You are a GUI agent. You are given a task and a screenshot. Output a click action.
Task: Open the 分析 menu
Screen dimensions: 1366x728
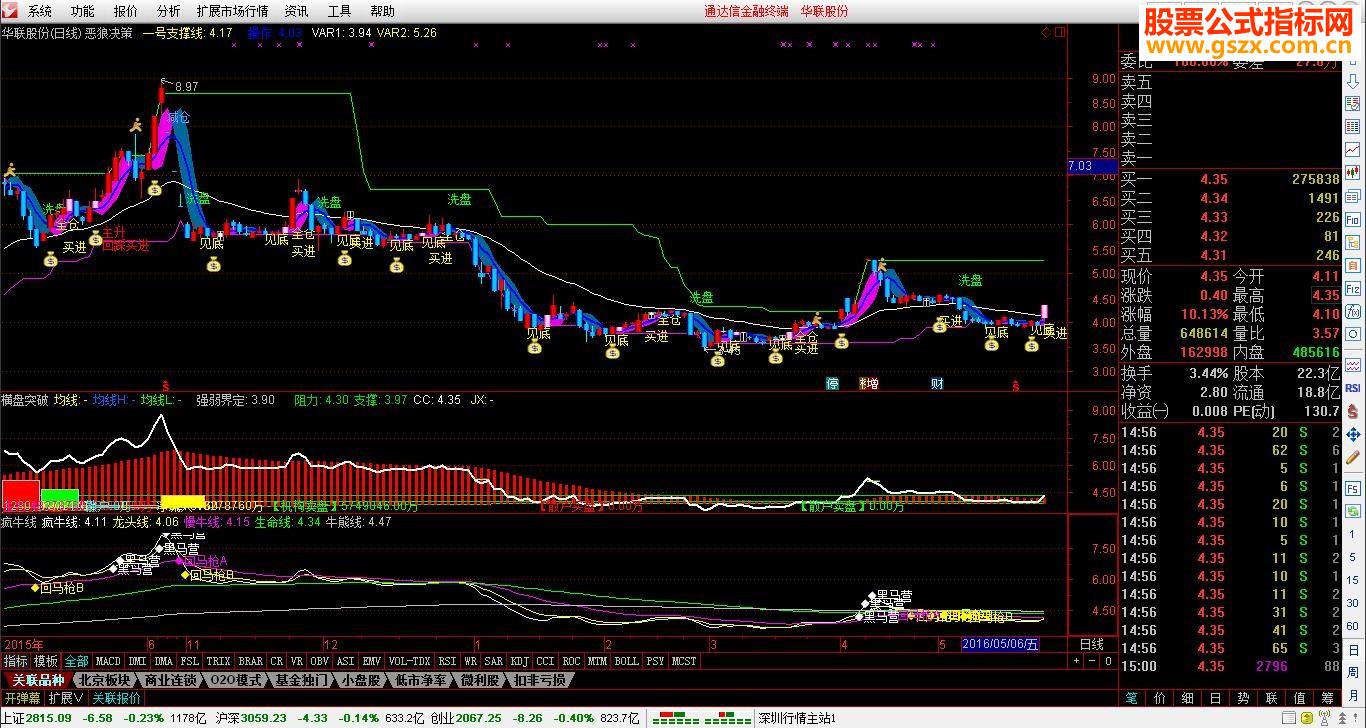coord(169,11)
